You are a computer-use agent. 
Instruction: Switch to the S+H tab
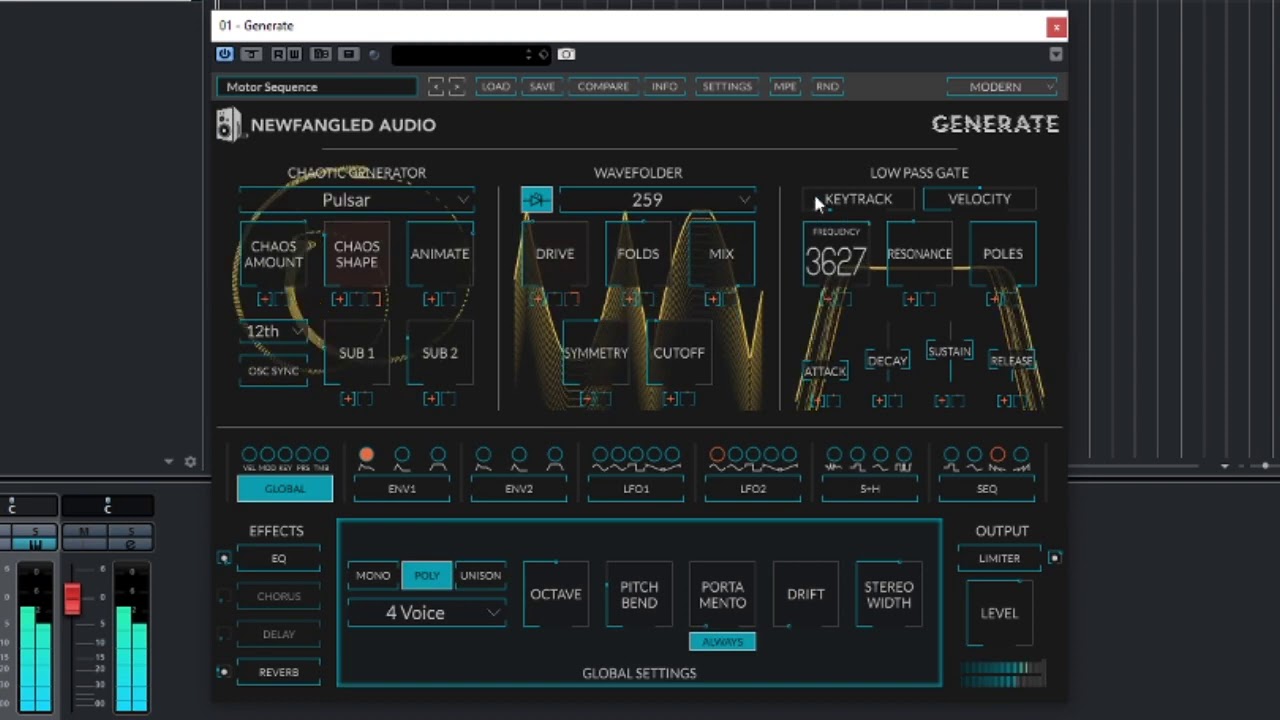click(870, 489)
